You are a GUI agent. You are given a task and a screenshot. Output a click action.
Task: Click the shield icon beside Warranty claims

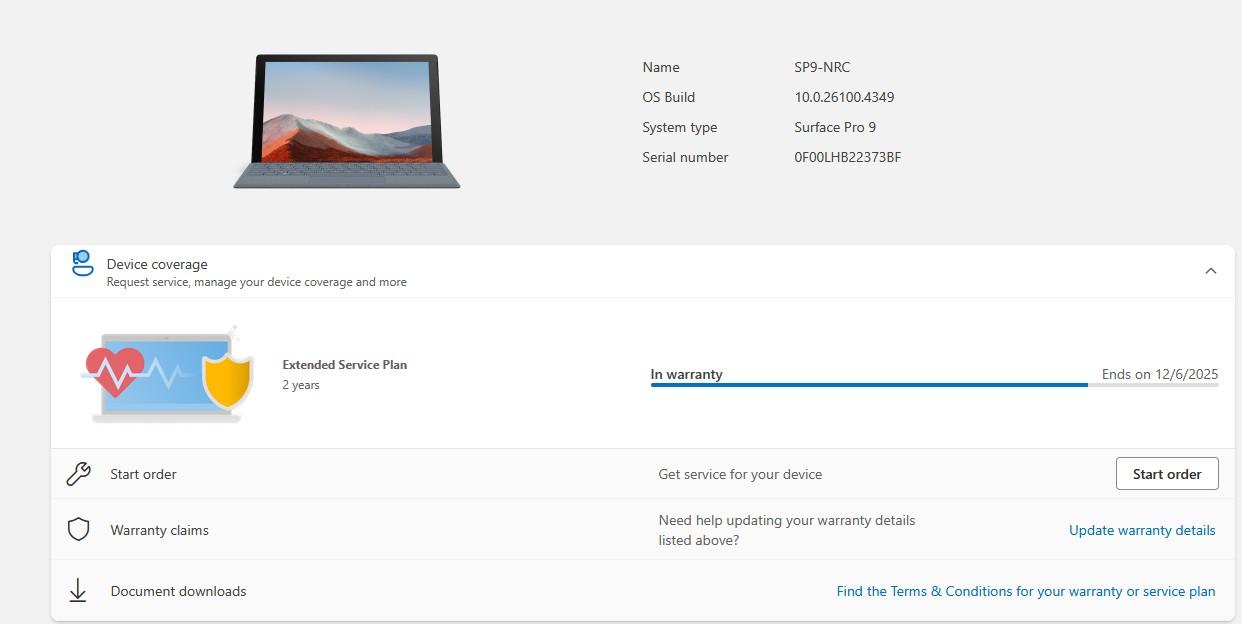(x=78, y=530)
